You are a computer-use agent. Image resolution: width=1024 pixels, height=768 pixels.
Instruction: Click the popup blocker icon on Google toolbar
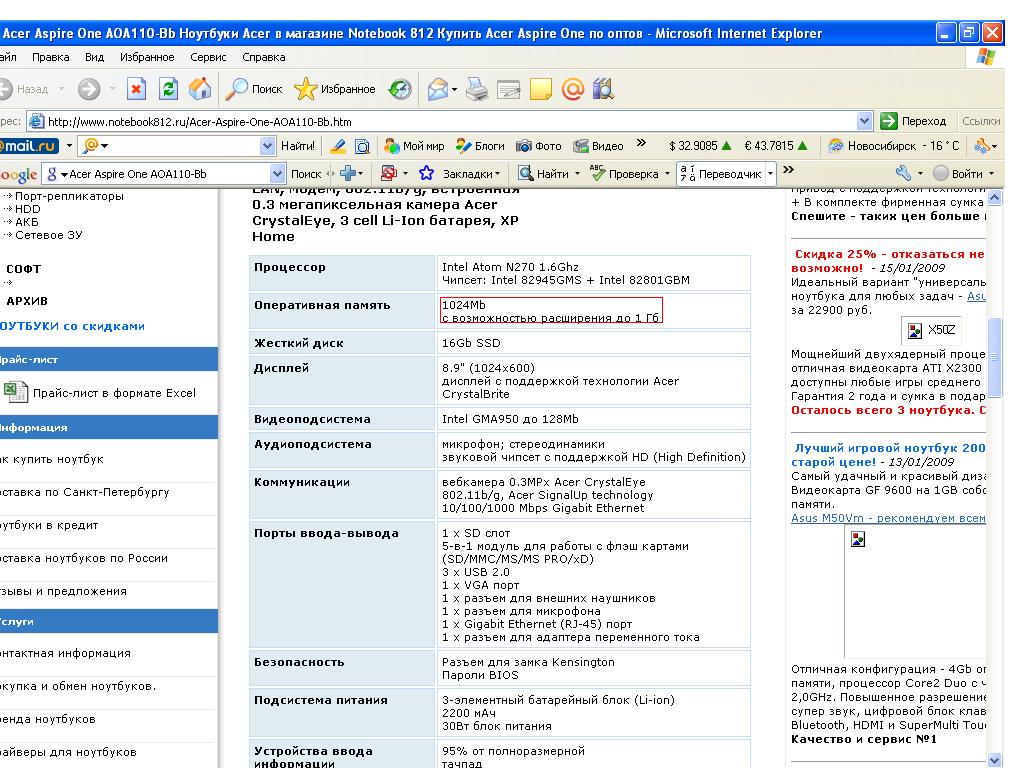point(389,173)
